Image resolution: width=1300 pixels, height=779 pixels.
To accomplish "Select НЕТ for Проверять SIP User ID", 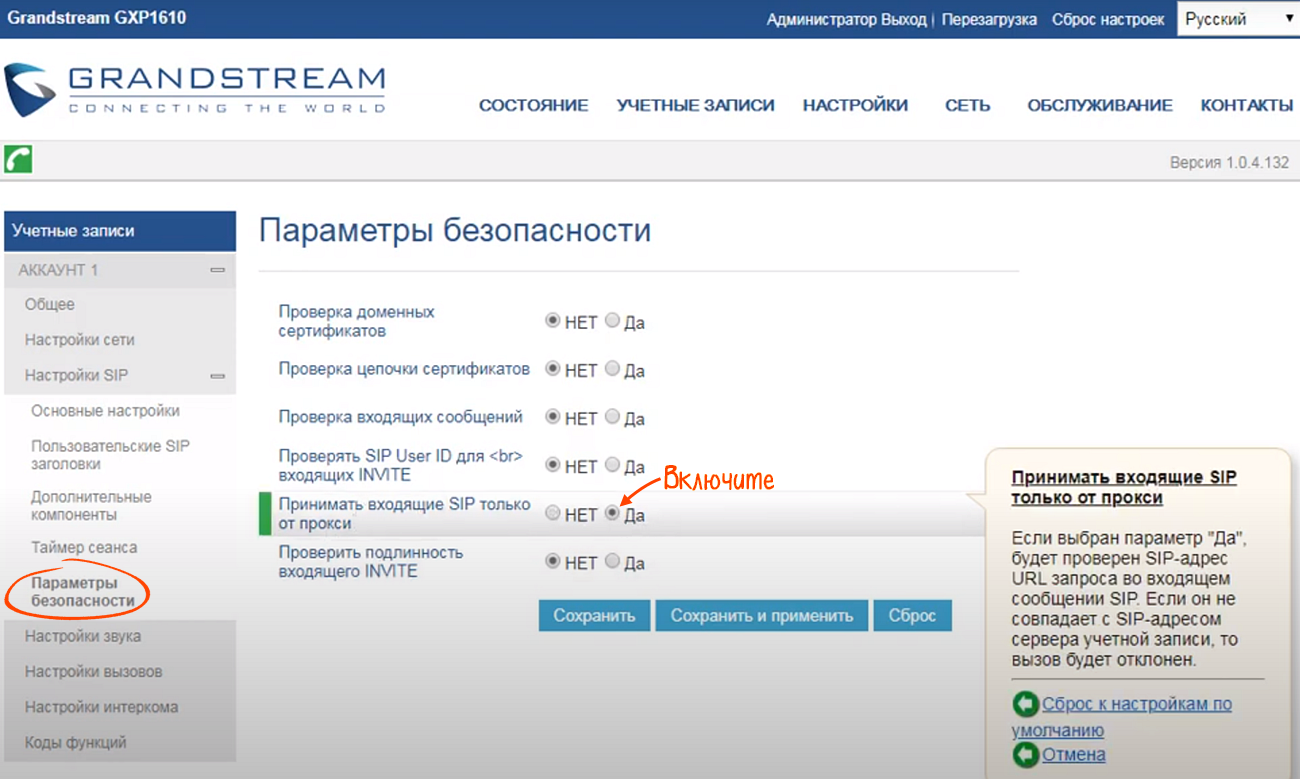I will click(x=552, y=465).
